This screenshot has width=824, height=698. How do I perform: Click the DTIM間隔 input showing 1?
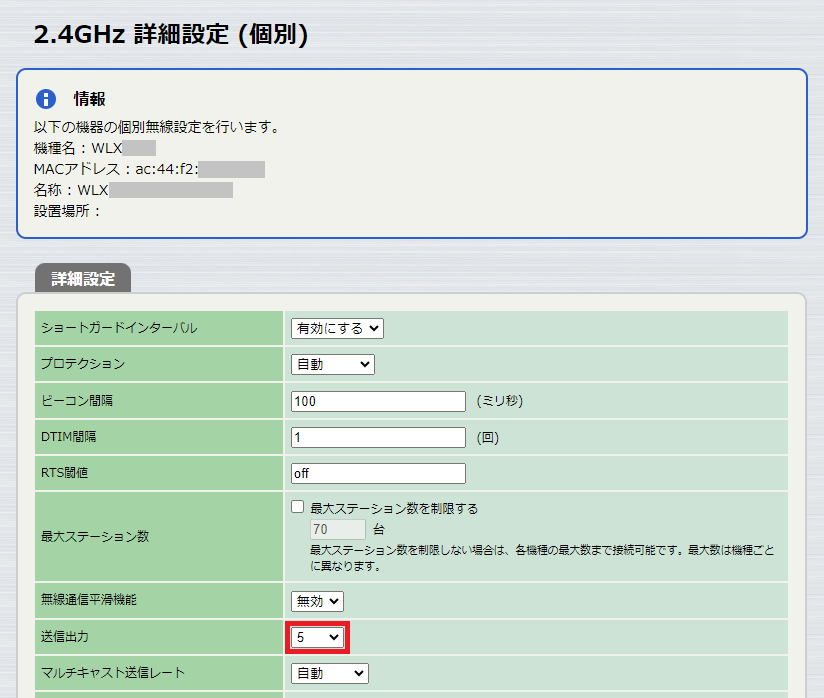pos(377,437)
